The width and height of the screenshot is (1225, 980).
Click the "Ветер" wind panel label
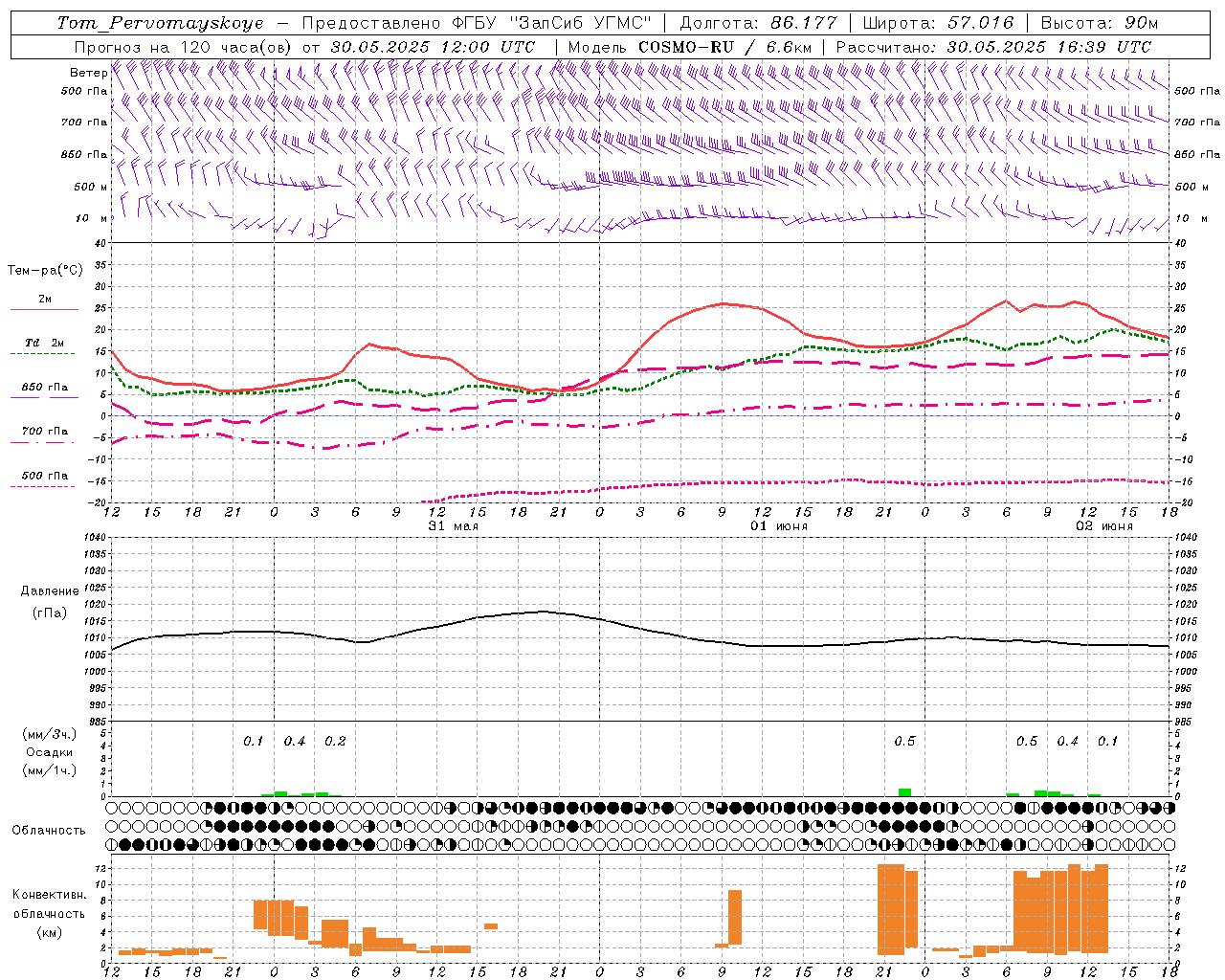click(88, 73)
